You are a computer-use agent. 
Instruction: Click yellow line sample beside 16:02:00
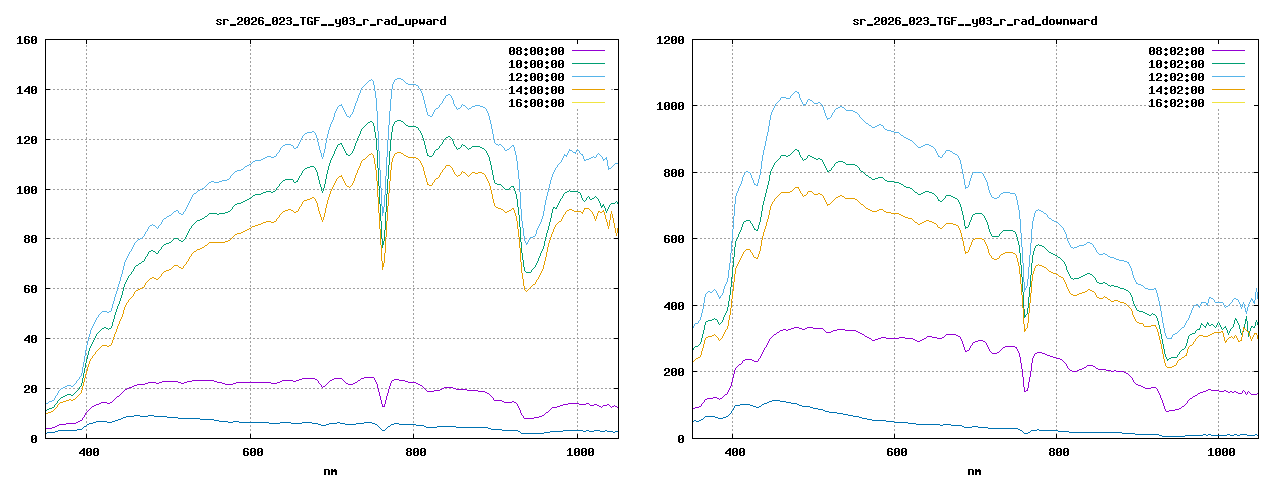tap(1227, 103)
